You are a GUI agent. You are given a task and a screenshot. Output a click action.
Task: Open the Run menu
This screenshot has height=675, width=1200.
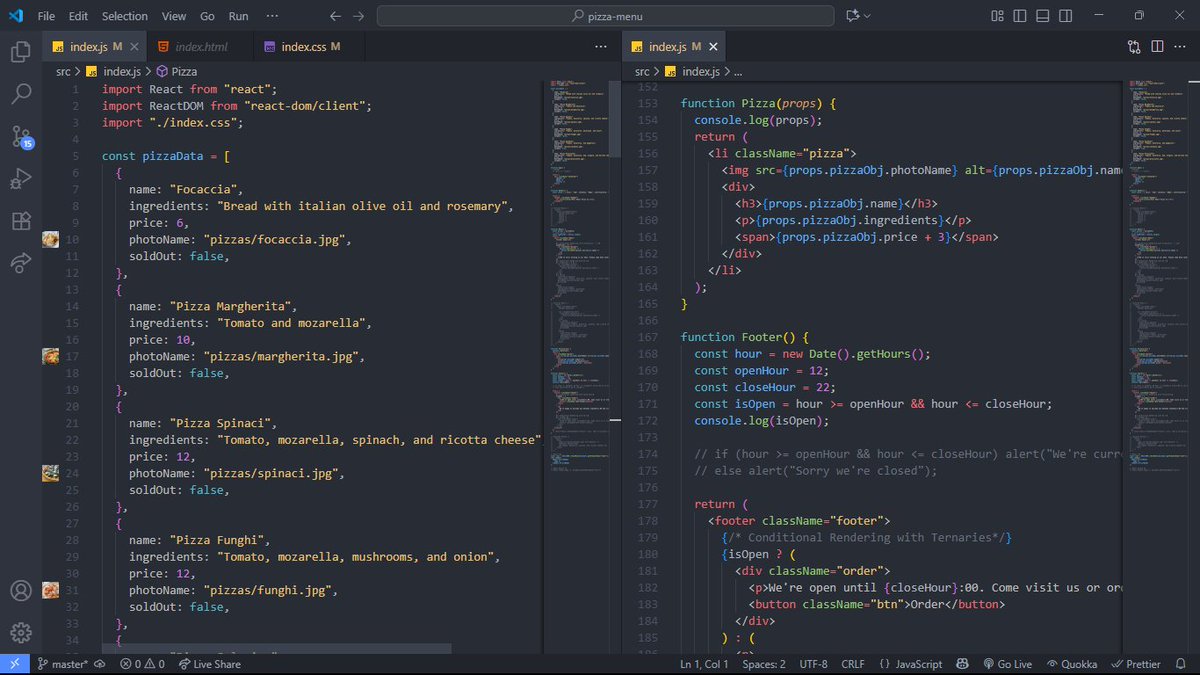point(238,16)
